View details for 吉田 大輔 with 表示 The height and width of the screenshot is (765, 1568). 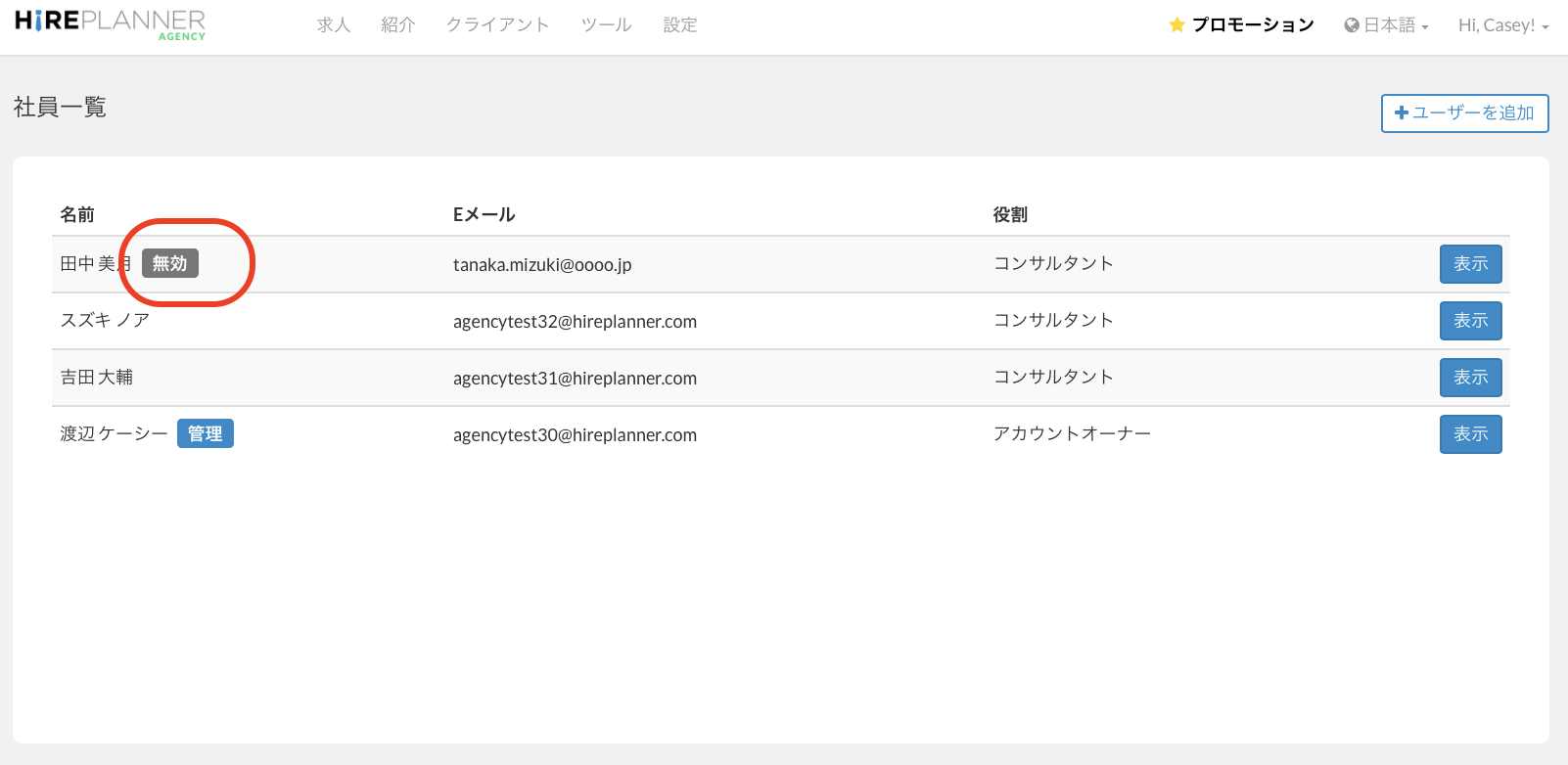pos(1470,378)
